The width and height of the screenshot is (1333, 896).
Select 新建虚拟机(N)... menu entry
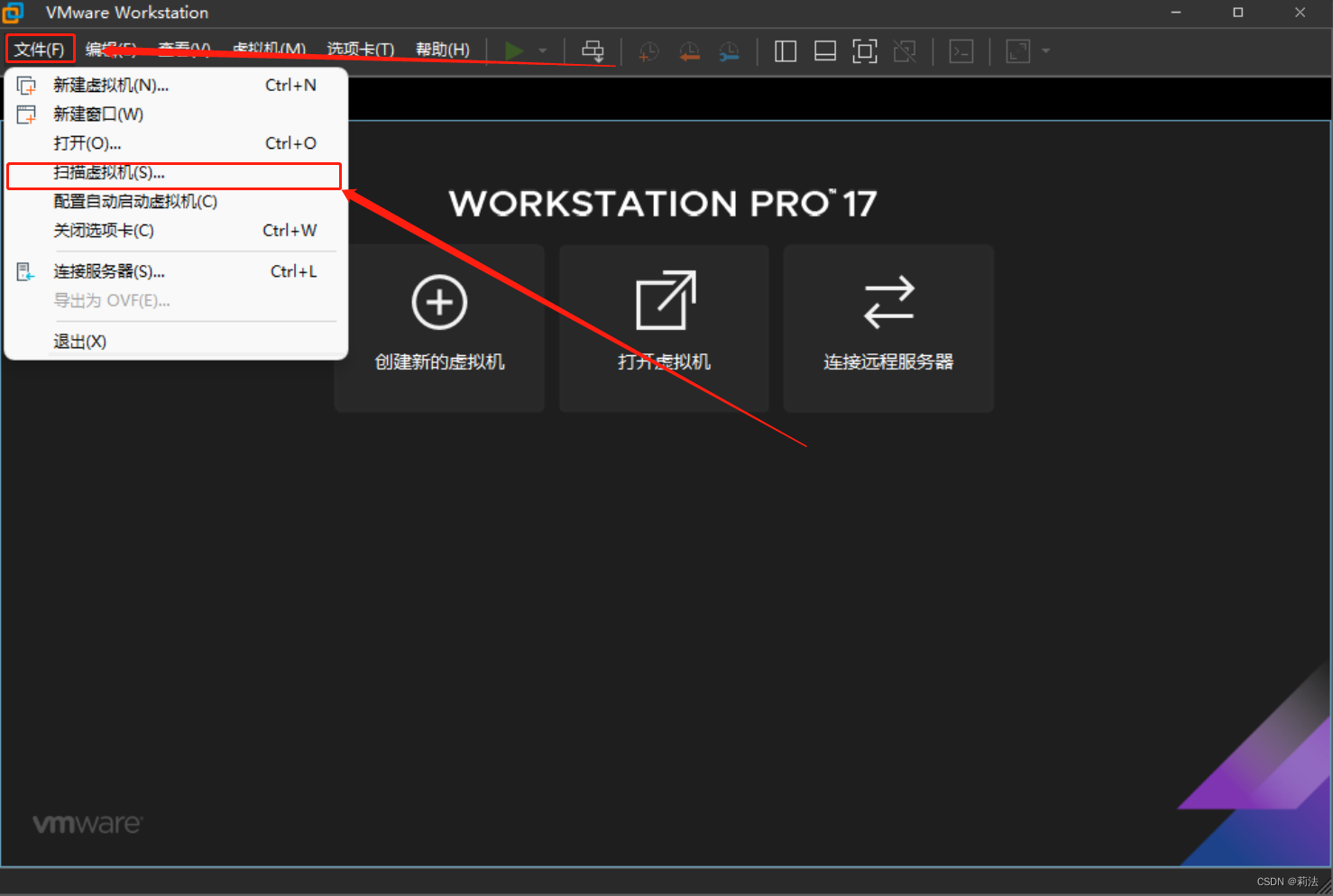tap(176, 86)
